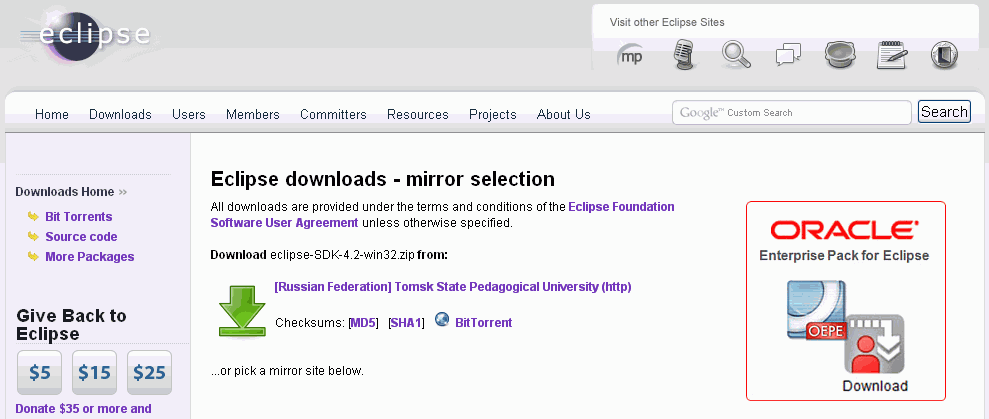The width and height of the screenshot is (989, 419).
Task: Click the green download arrow icon
Action: 242,311
